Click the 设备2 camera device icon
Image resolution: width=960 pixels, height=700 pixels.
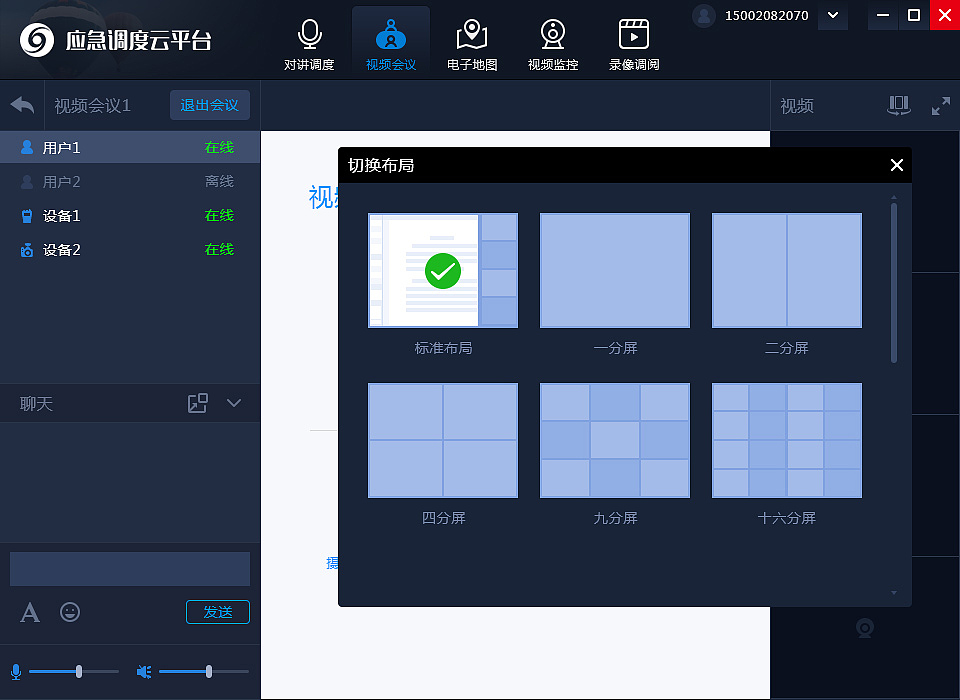(27, 250)
